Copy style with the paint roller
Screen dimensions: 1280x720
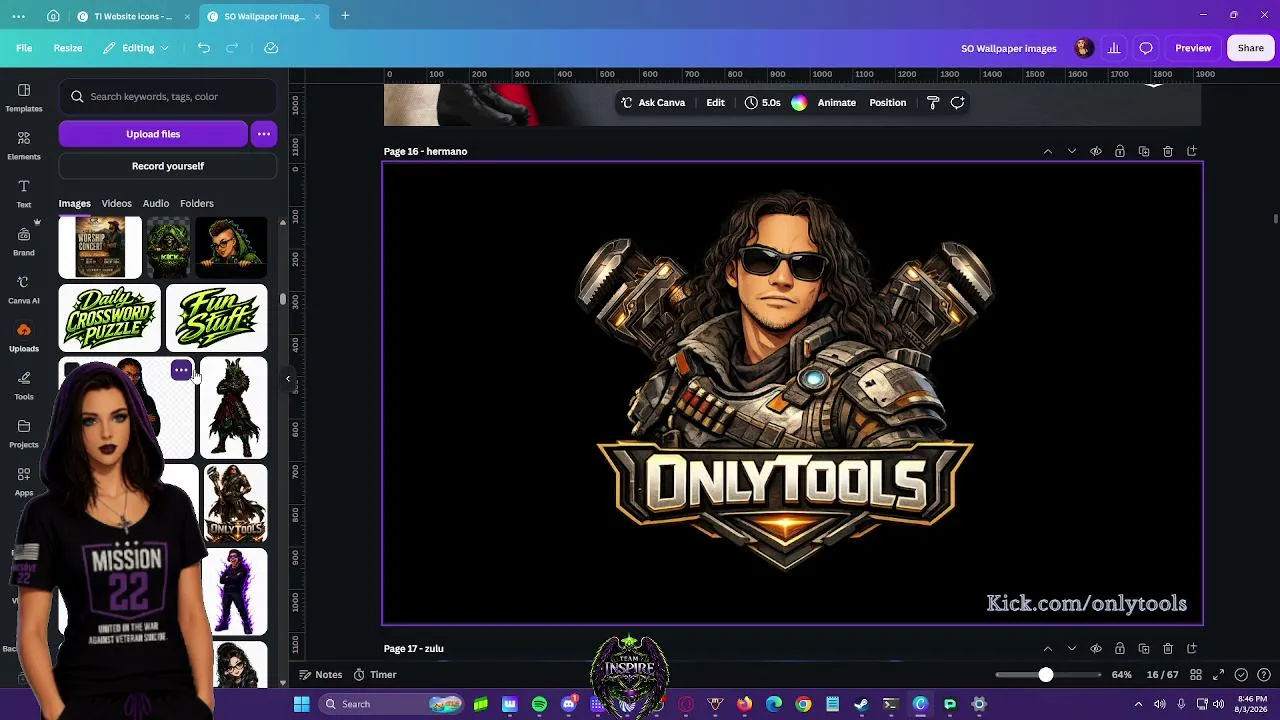click(x=933, y=102)
